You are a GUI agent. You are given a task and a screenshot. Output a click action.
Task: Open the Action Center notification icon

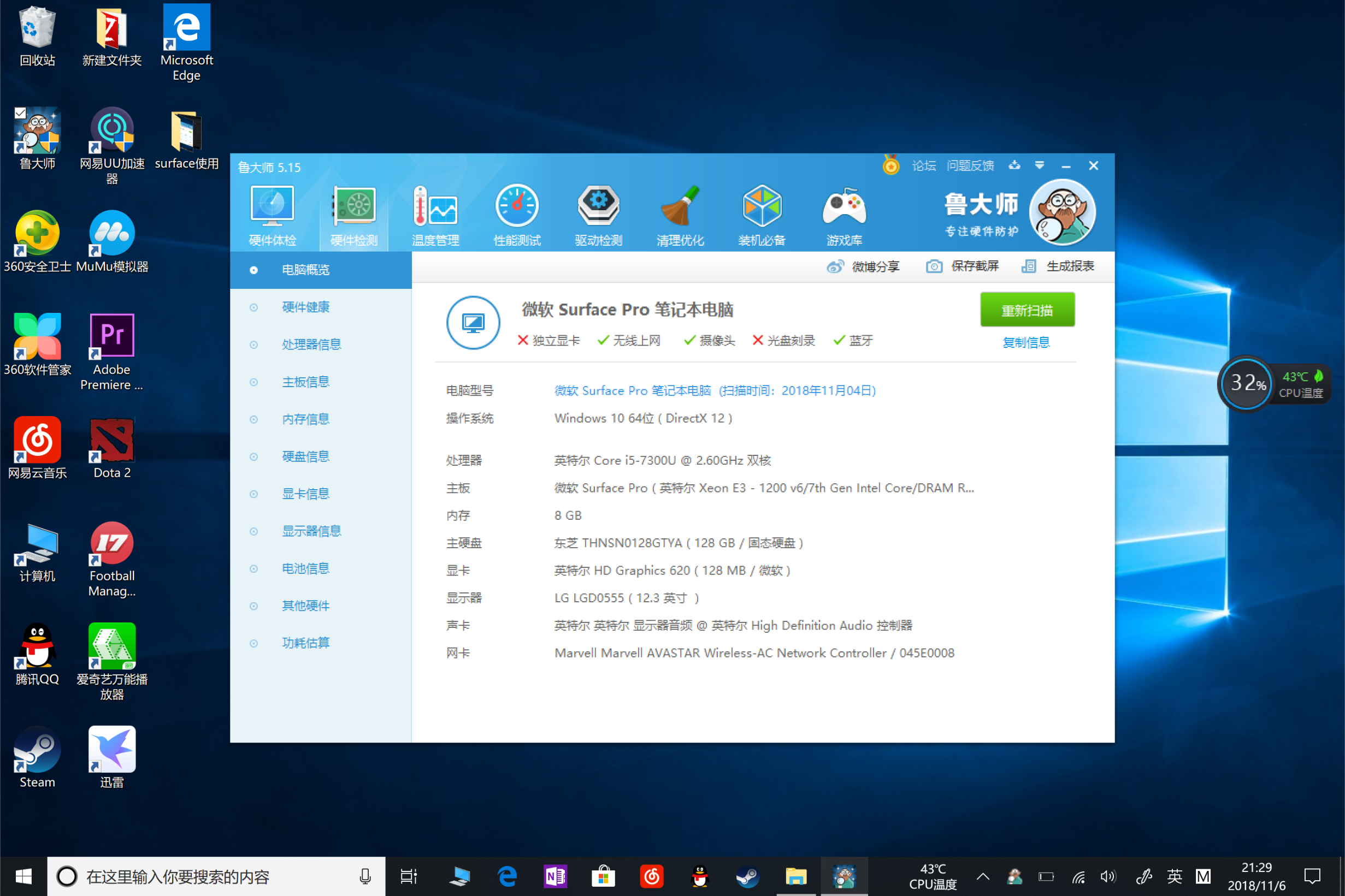(1312, 876)
